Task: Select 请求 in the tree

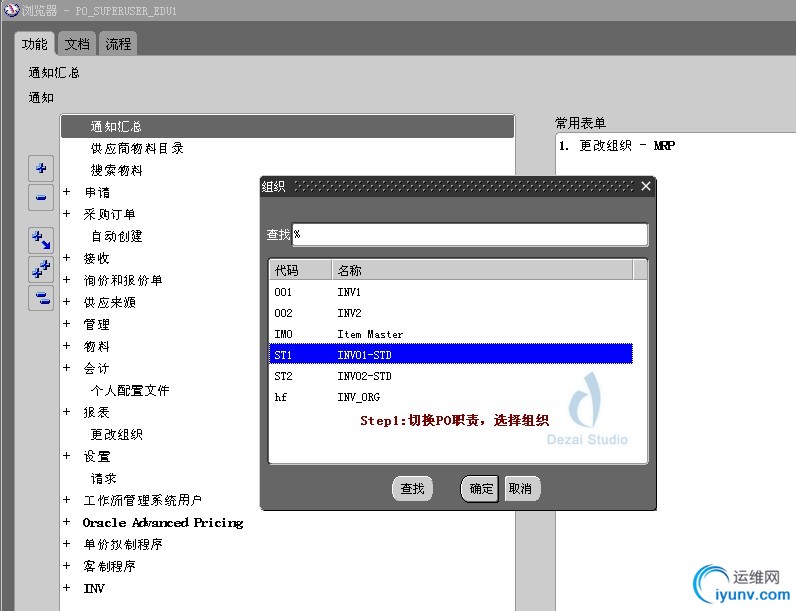Action: tap(104, 479)
